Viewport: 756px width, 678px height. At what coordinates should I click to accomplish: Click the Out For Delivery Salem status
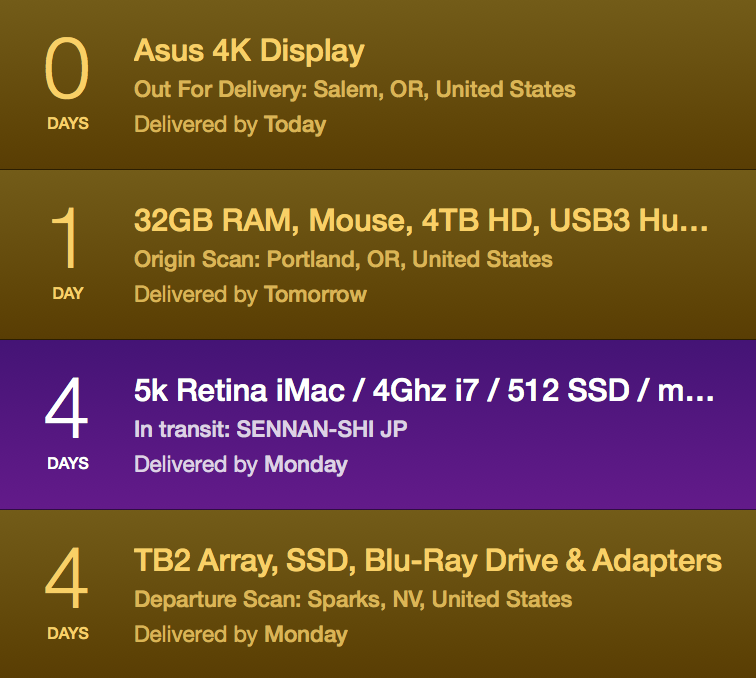354,89
